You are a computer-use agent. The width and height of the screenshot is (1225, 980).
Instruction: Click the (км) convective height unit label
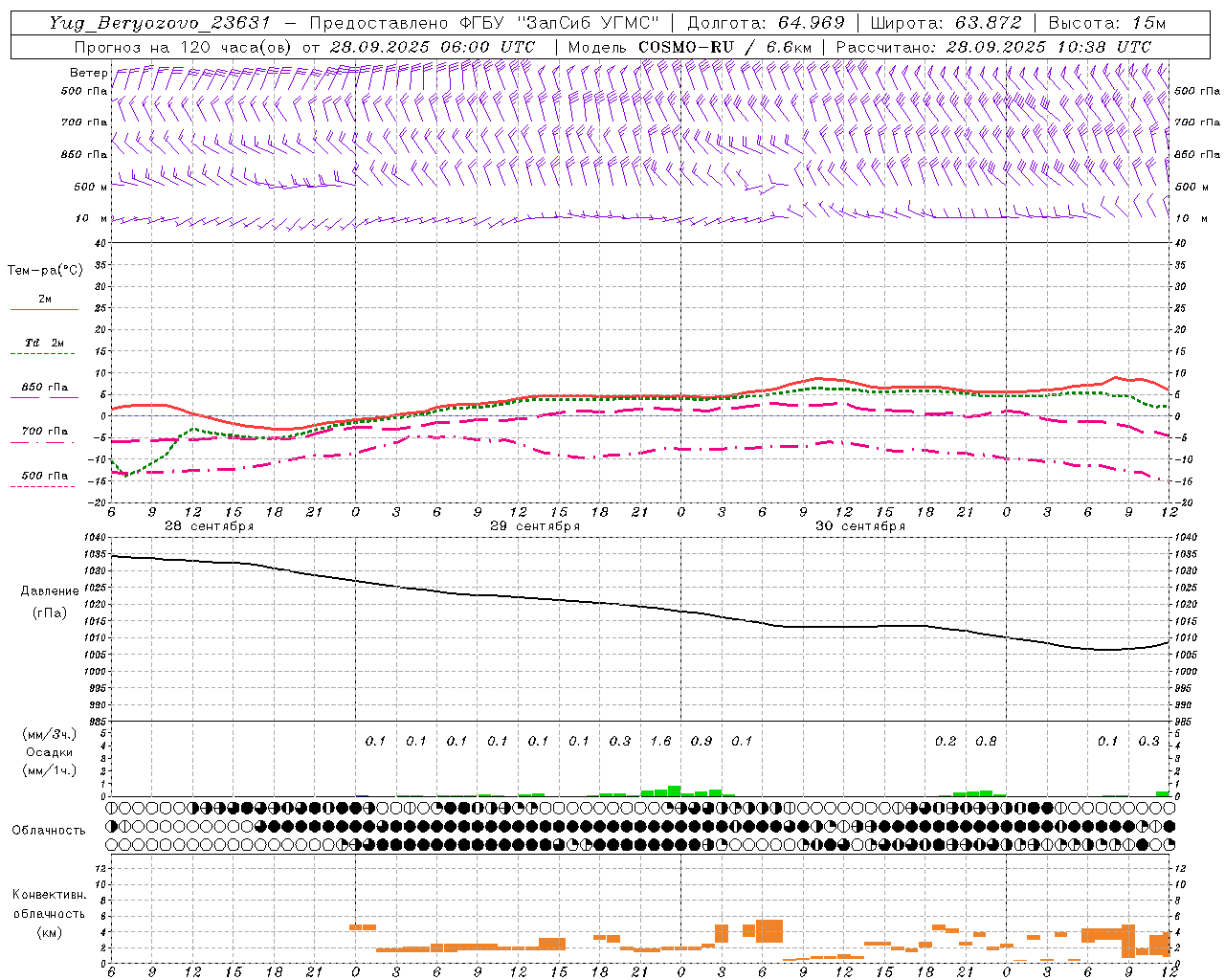point(49,932)
